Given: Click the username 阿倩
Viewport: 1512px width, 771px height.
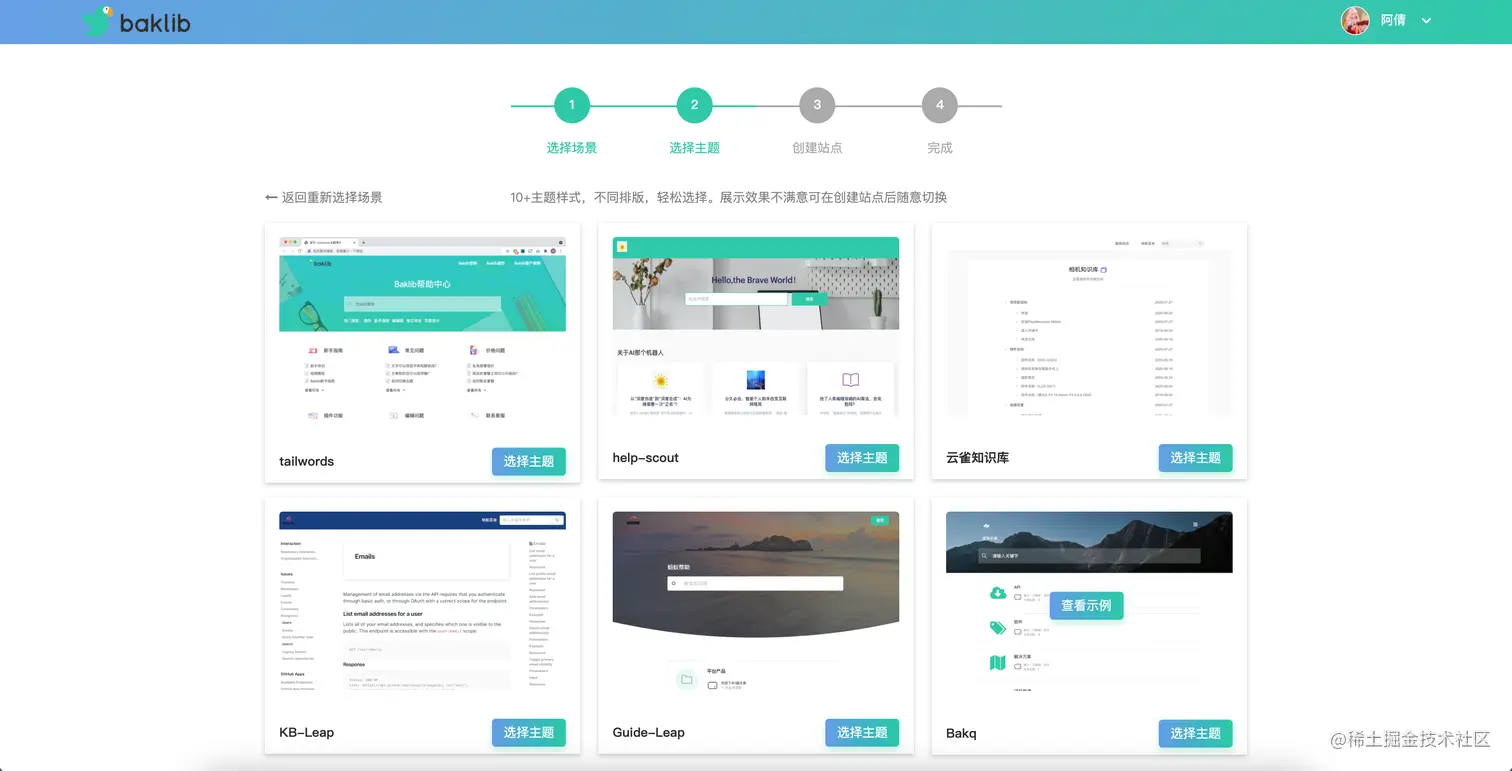Looking at the screenshot, I should tap(1393, 20).
